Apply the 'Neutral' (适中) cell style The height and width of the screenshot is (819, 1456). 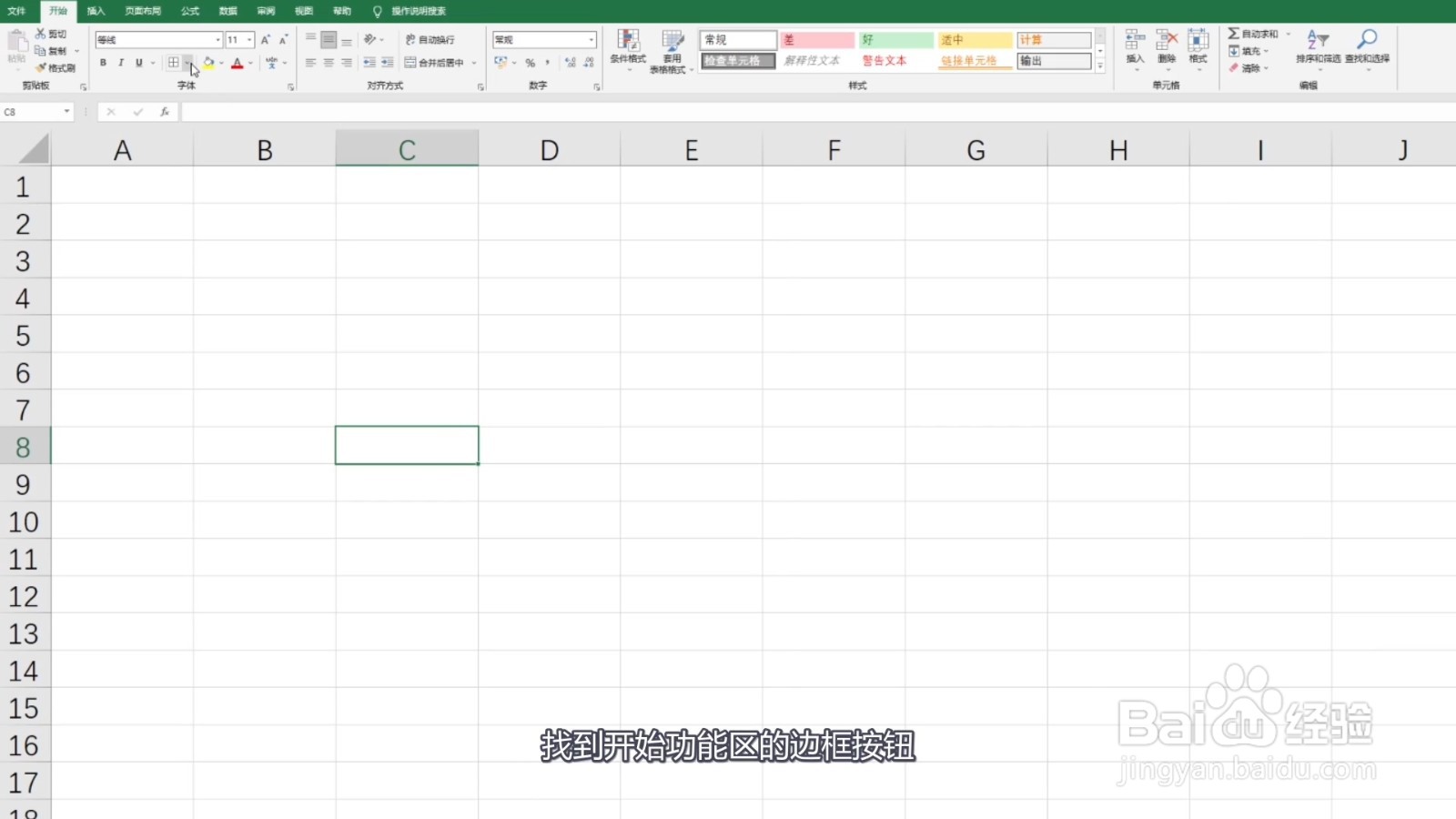point(976,40)
